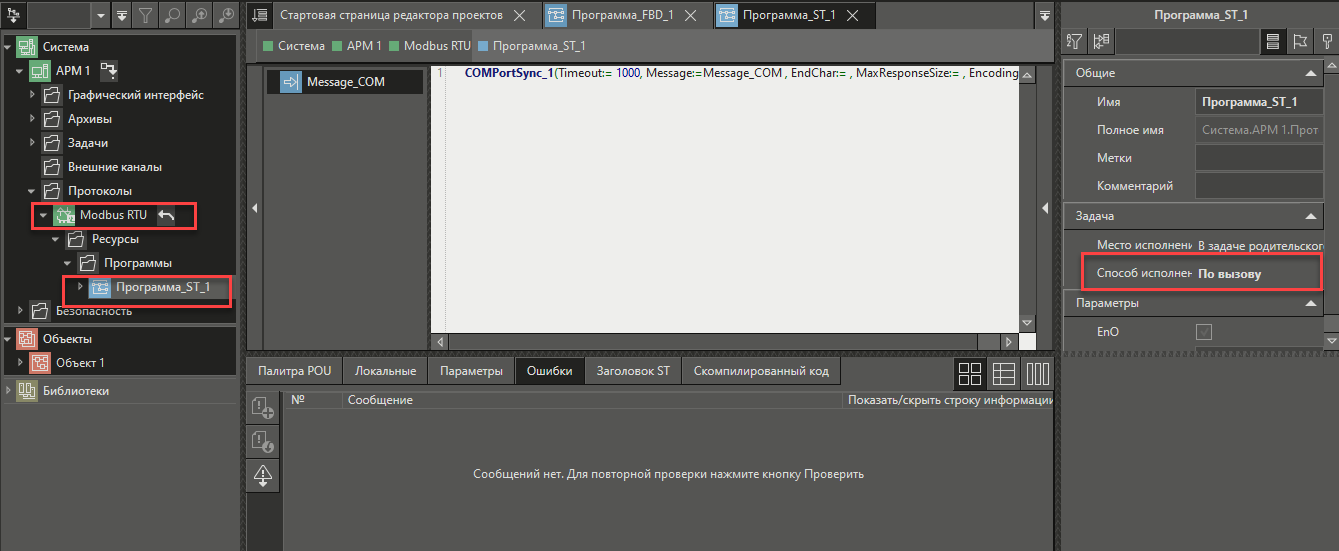Open the navigator toolbar dropdown arrow
The image size is (1339, 551).
pyautogui.click(x=101, y=15)
